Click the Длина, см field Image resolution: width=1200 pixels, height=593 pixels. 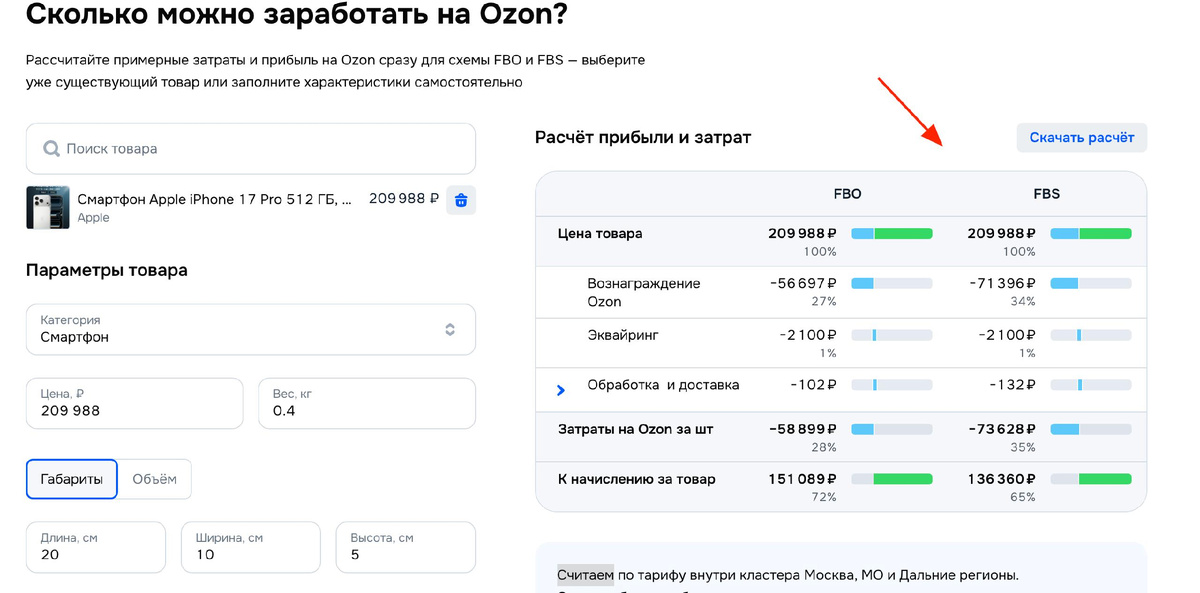pyautogui.click(x=96, y=547)
